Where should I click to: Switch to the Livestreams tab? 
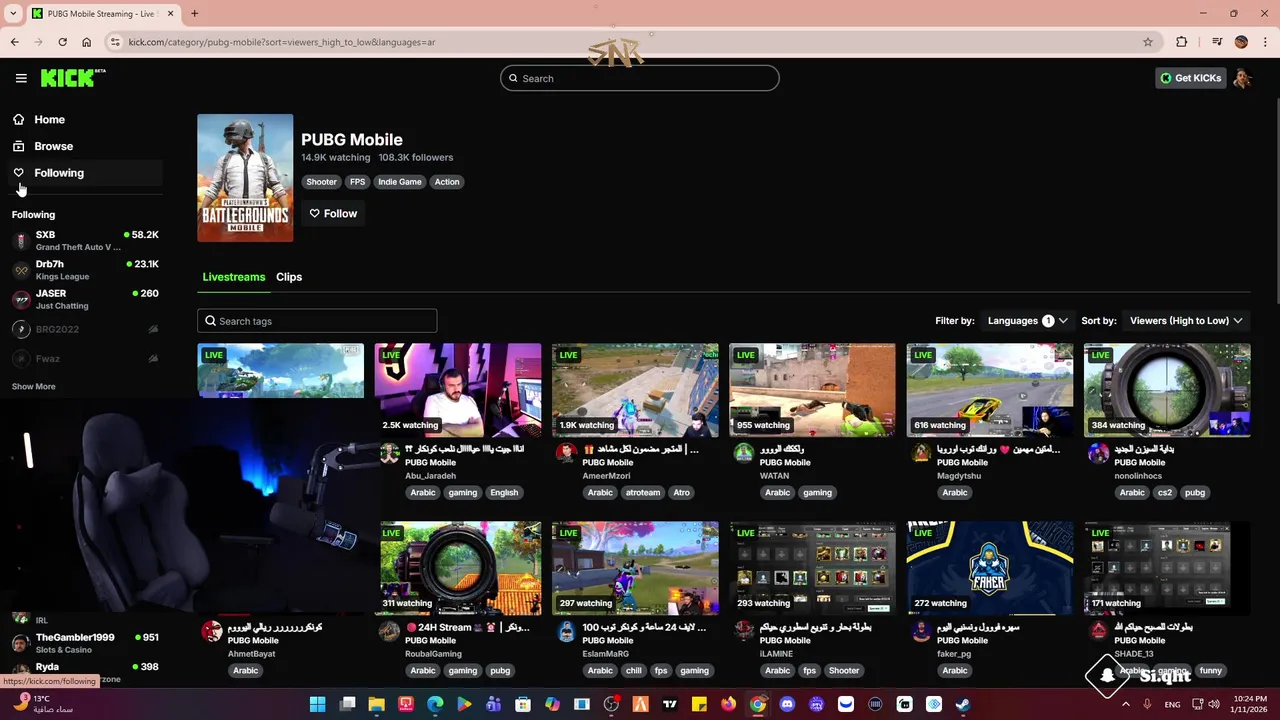[x=234, y=277]
